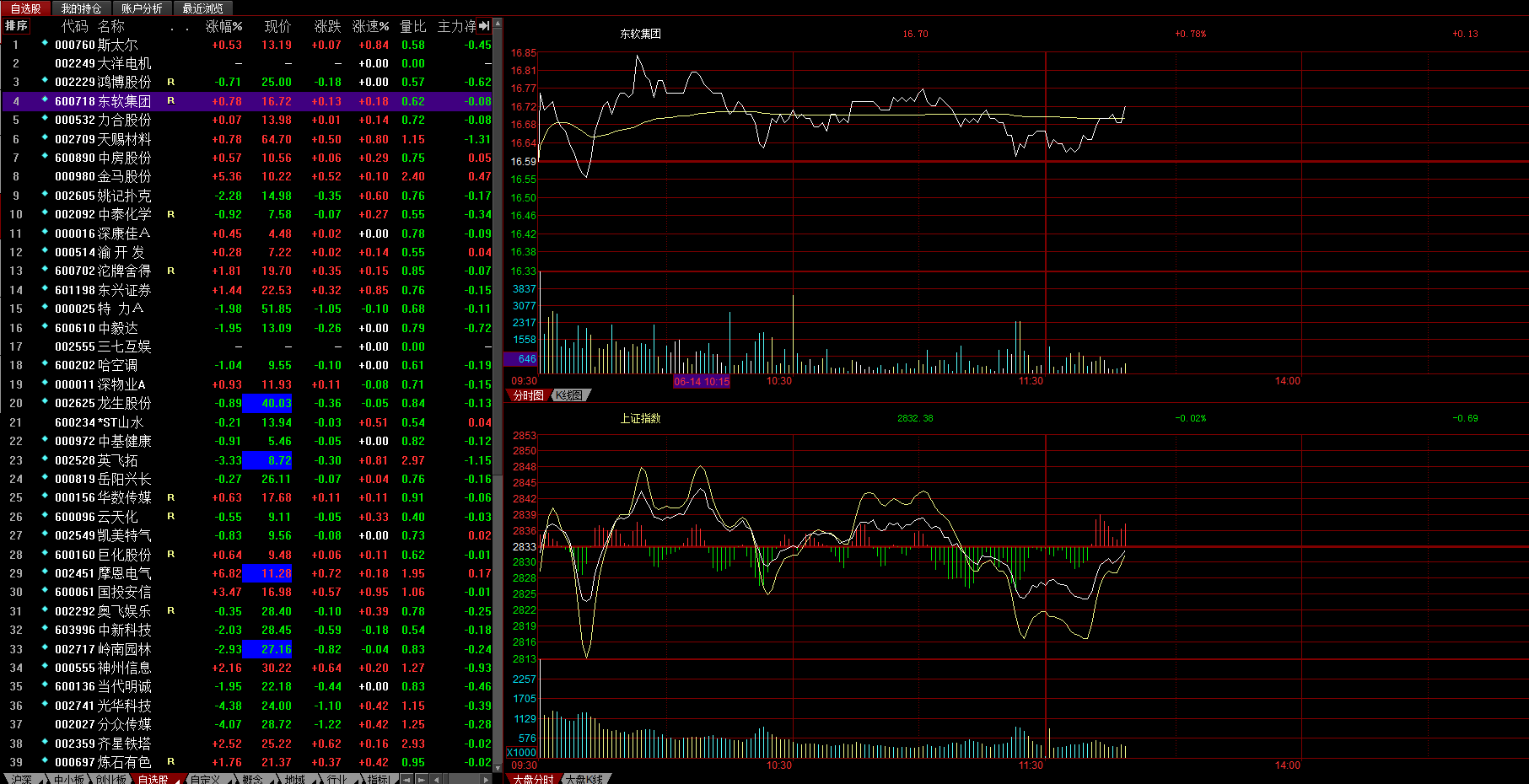Viewport: 1529px width, 784px height.
Task: Click the 排序 sort button
Action: pyautogui.click(x=16, y=26)
